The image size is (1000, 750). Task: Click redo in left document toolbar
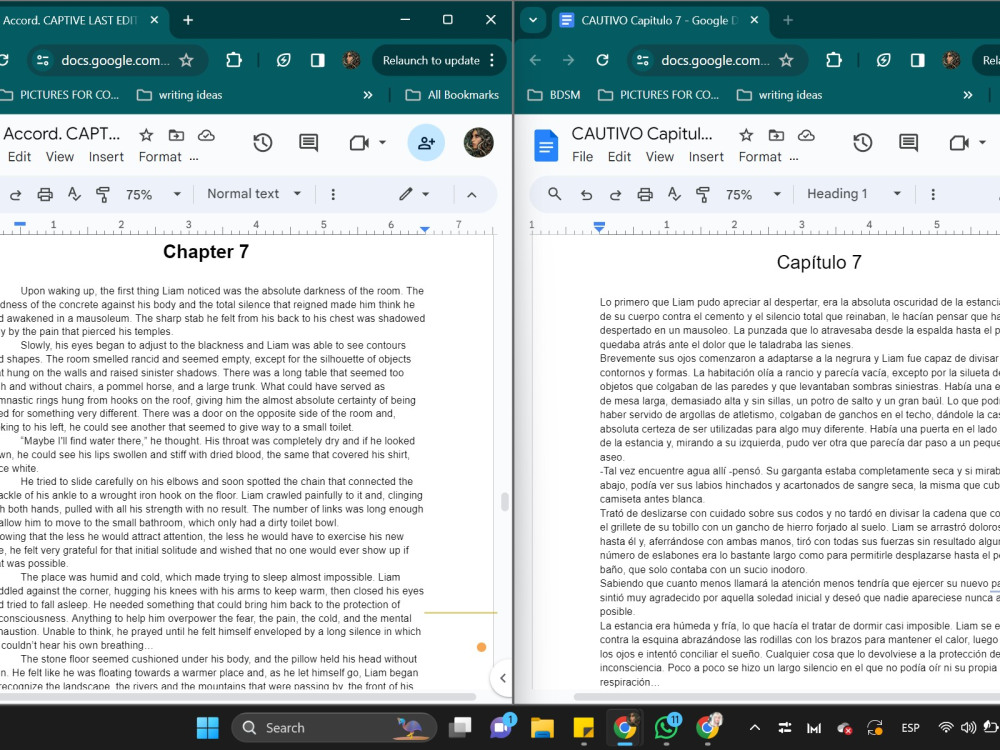point(15,195)
